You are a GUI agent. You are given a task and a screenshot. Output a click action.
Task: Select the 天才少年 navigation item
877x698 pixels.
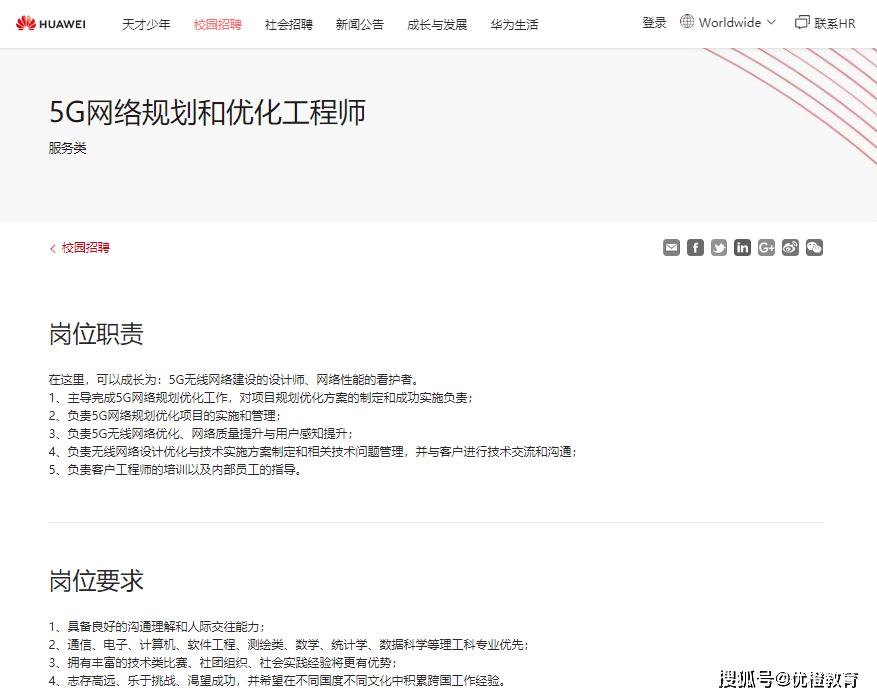[x=146, y=24]
